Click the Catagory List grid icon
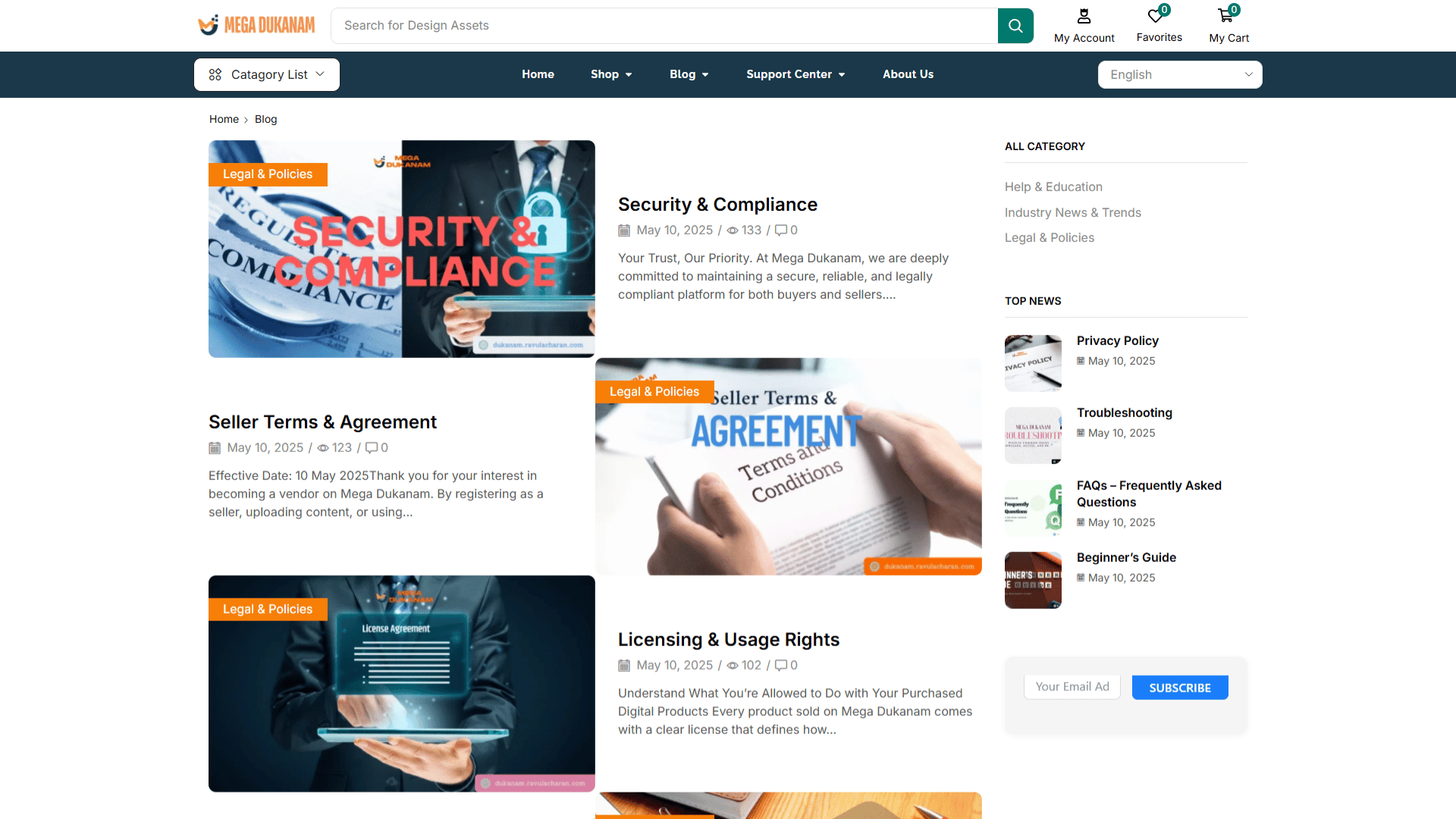The image size is (1456, 819). point(215,74)
